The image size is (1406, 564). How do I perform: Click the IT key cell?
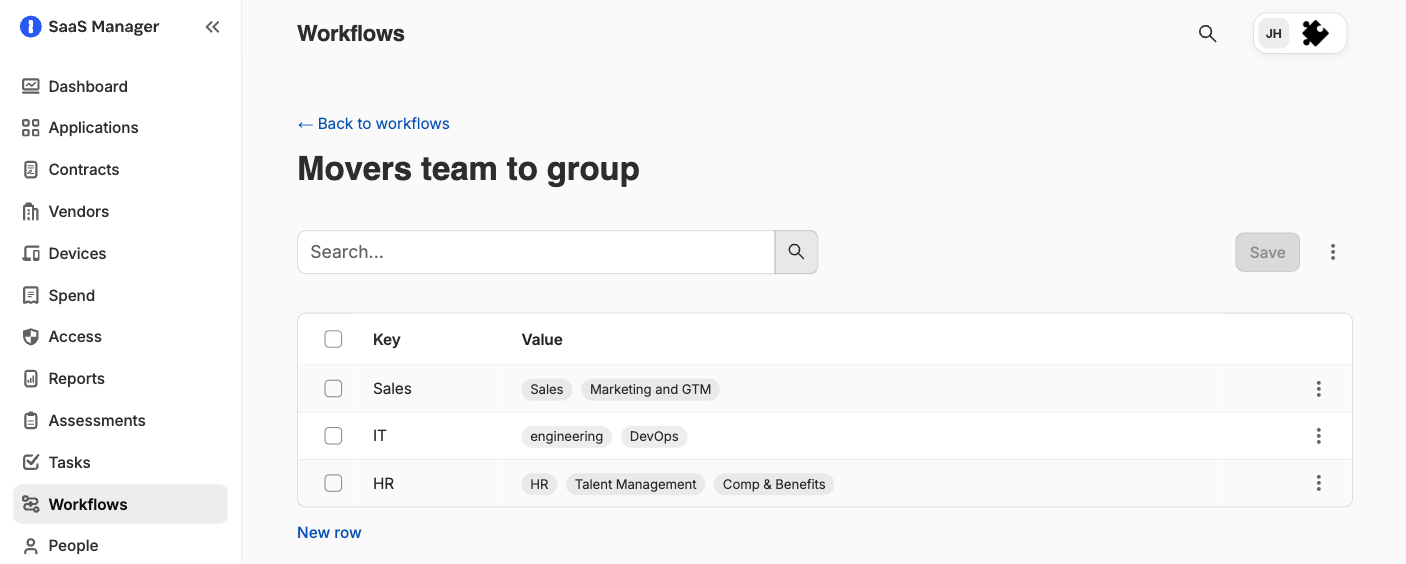click(x=380, y=436)
